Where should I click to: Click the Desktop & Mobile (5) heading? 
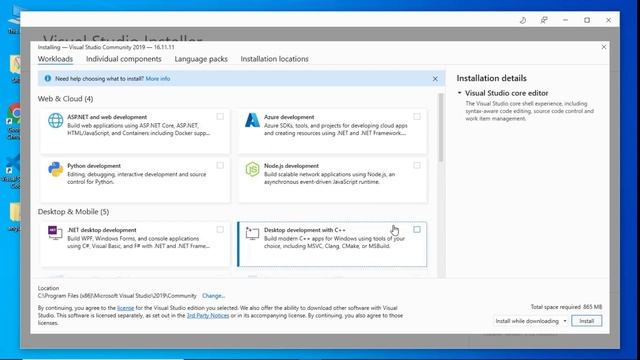coord(73,211)
